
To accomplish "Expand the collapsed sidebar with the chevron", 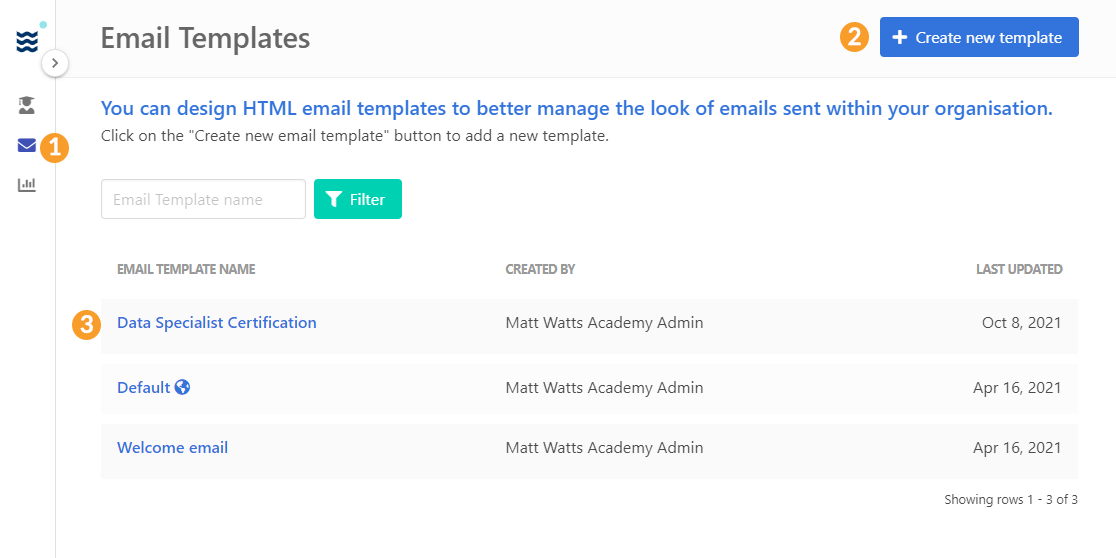I will pyautogui.click(x=55, y=63).
